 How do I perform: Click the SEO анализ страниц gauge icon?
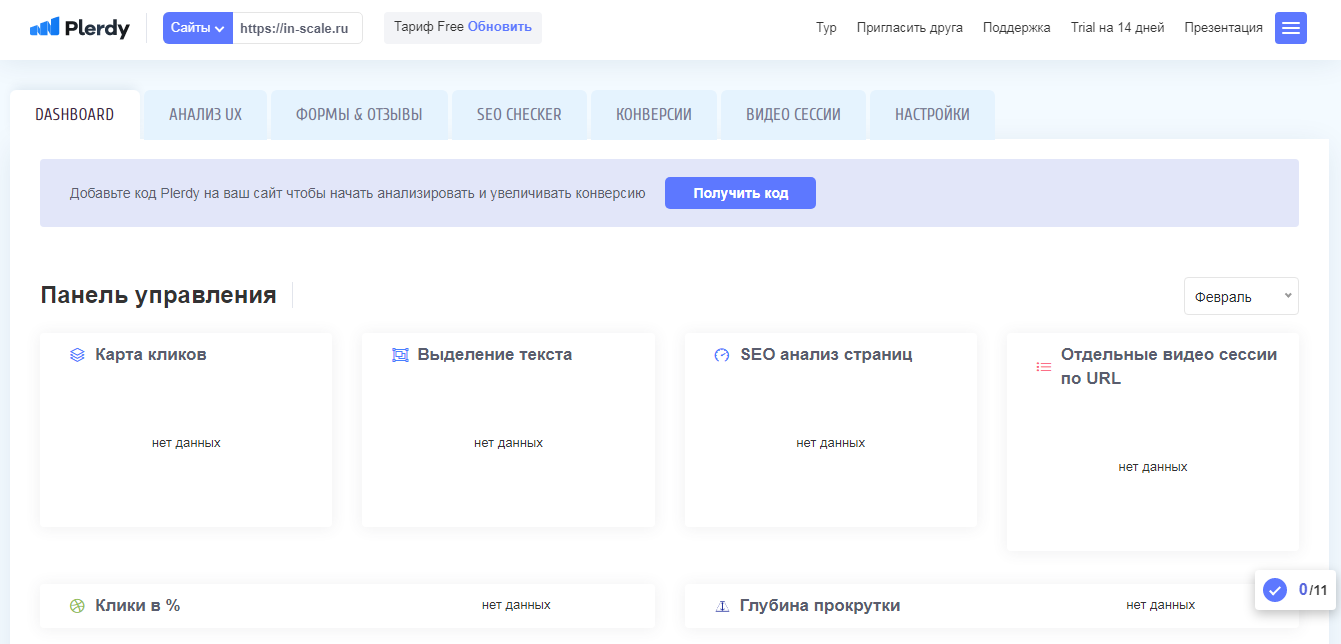[x=722, y=355]
